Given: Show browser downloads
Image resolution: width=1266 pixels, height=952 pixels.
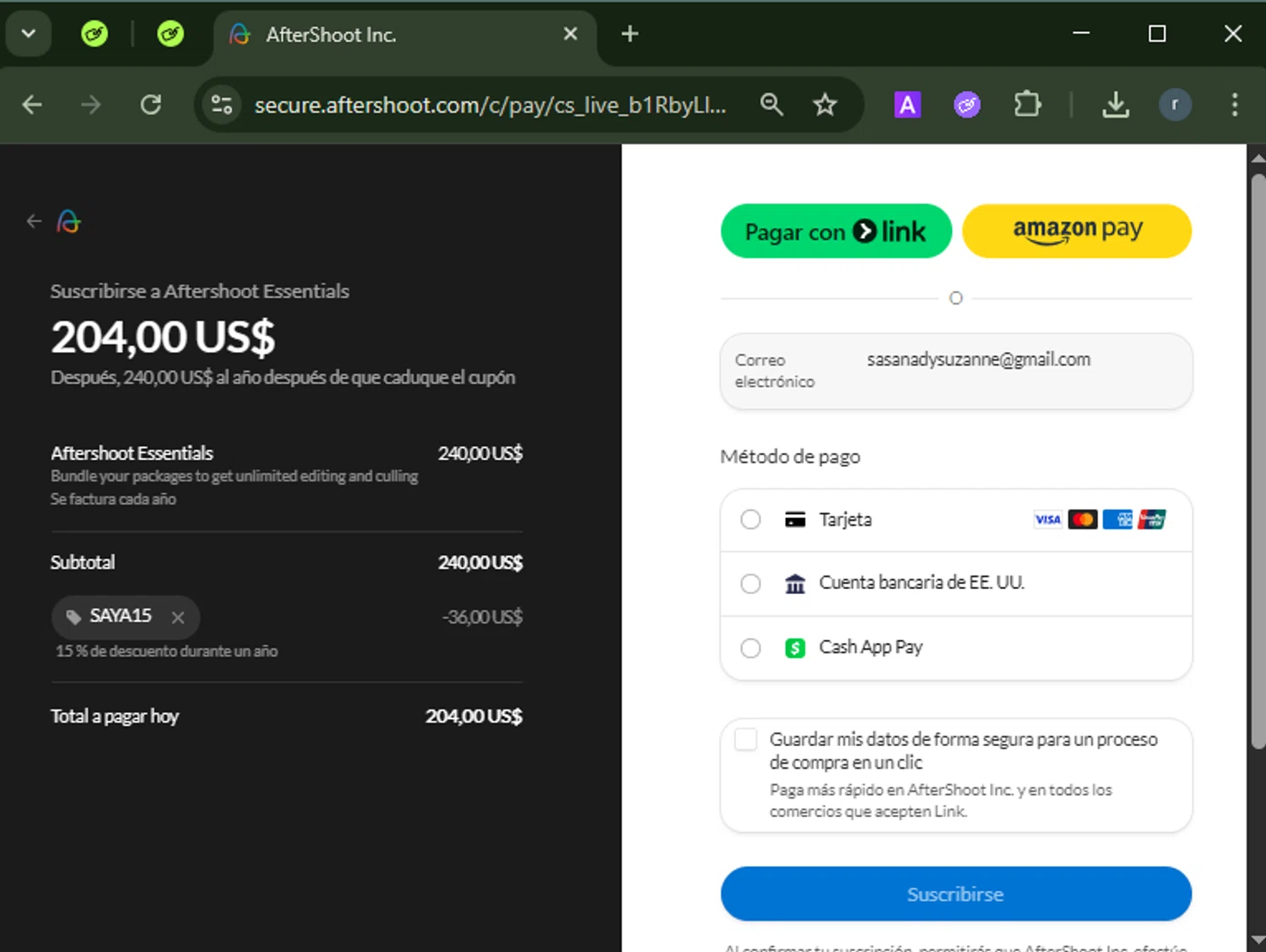Looking at the screenshot, I should (x=1116, y=105).
